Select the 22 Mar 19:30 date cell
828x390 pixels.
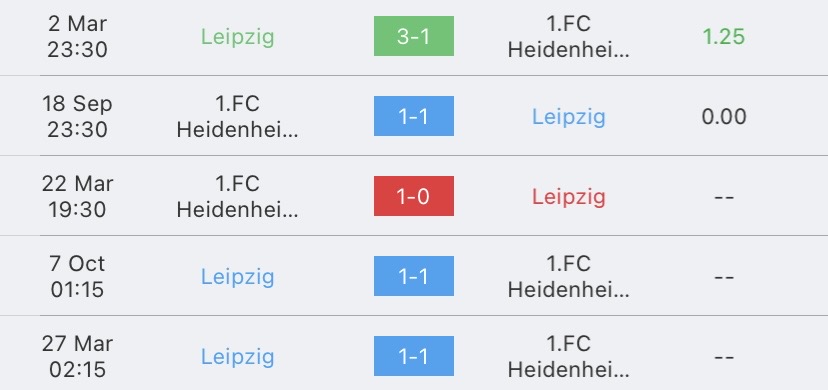coord(77,197)
